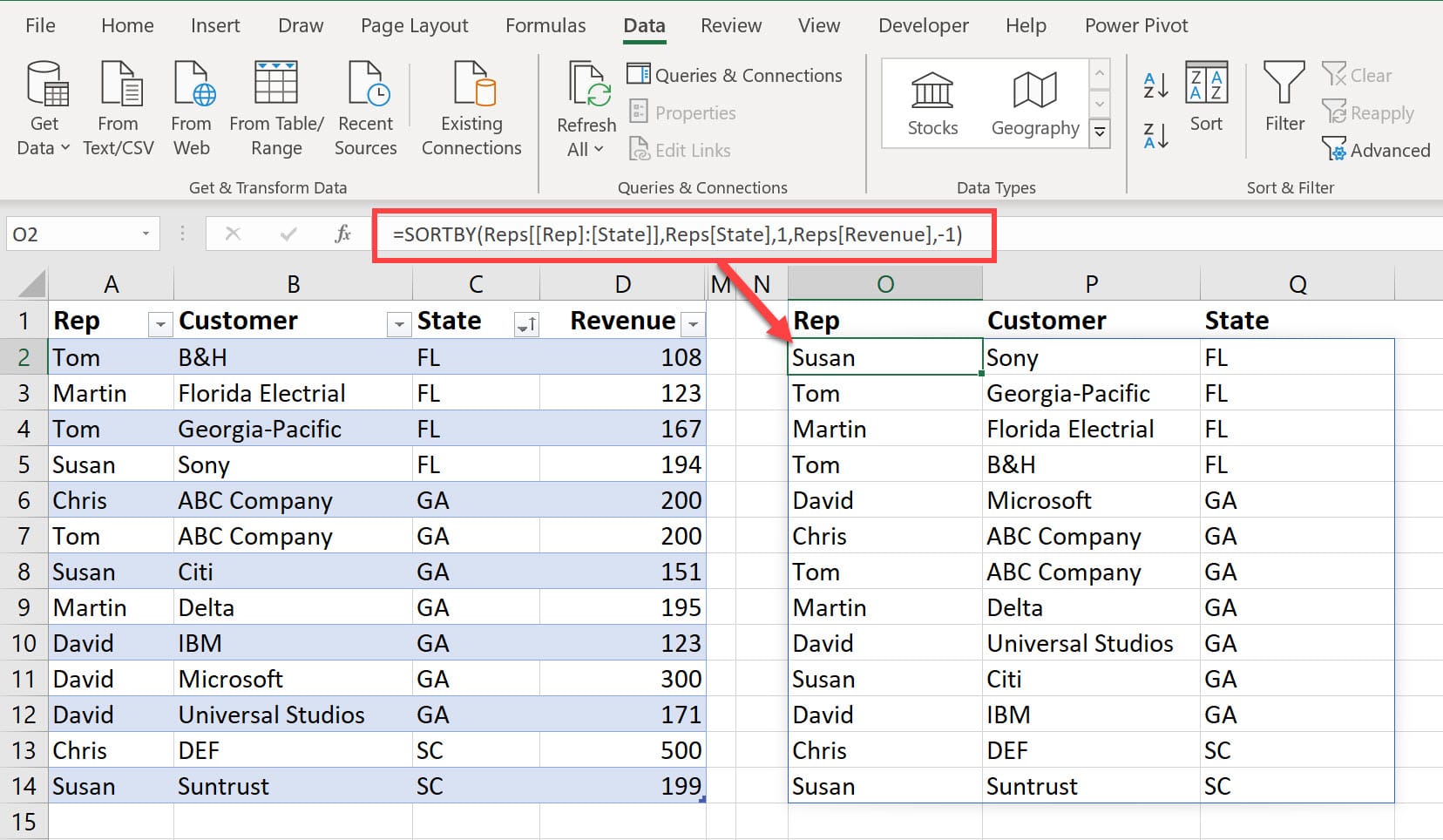
Task: Expand the Data Types gallery
Action: (1100, 133)
